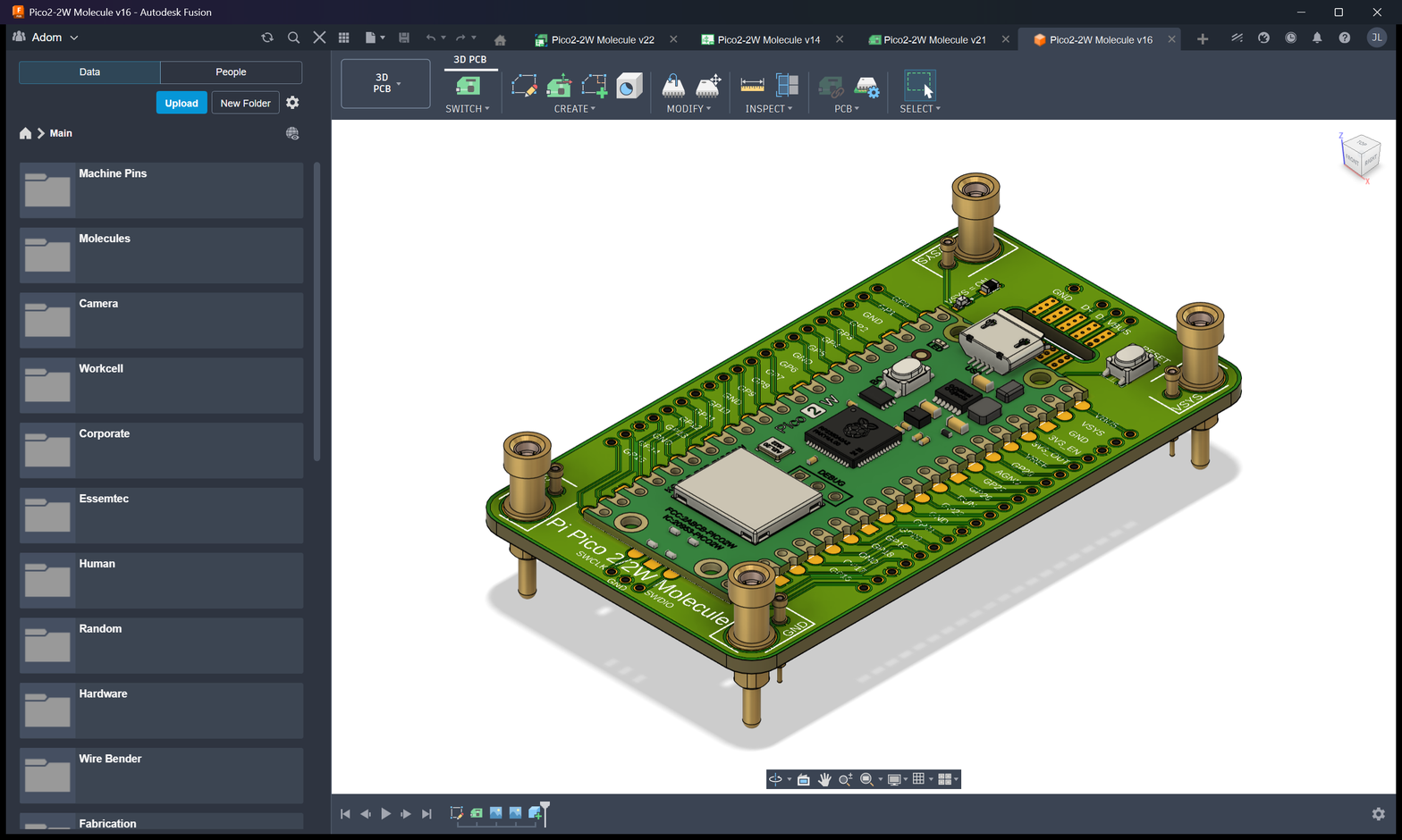This screenshot has width=1402, height=840.
Task: Click the chip with curved arrow icon in MODIFY
Action: [x=673, y=86]
